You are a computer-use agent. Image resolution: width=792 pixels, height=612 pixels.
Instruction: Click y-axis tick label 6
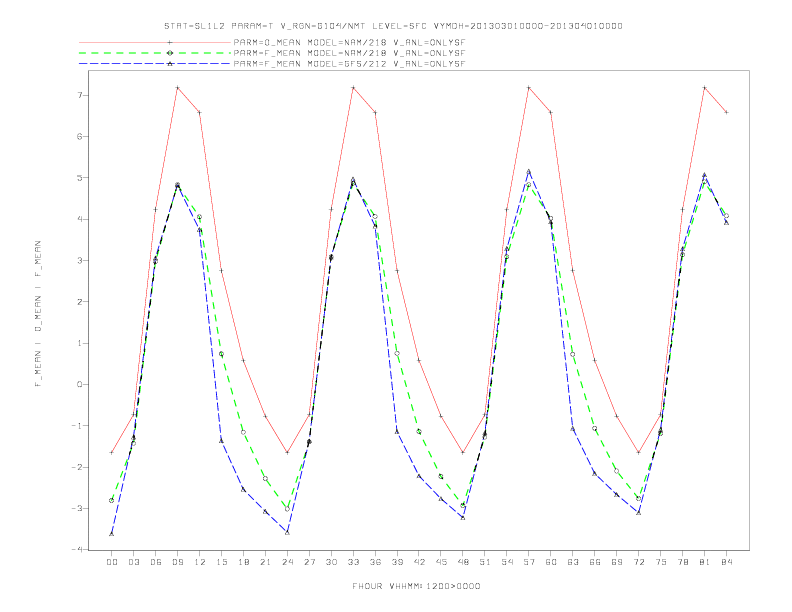pyautogui.click(x=79, y=136)
